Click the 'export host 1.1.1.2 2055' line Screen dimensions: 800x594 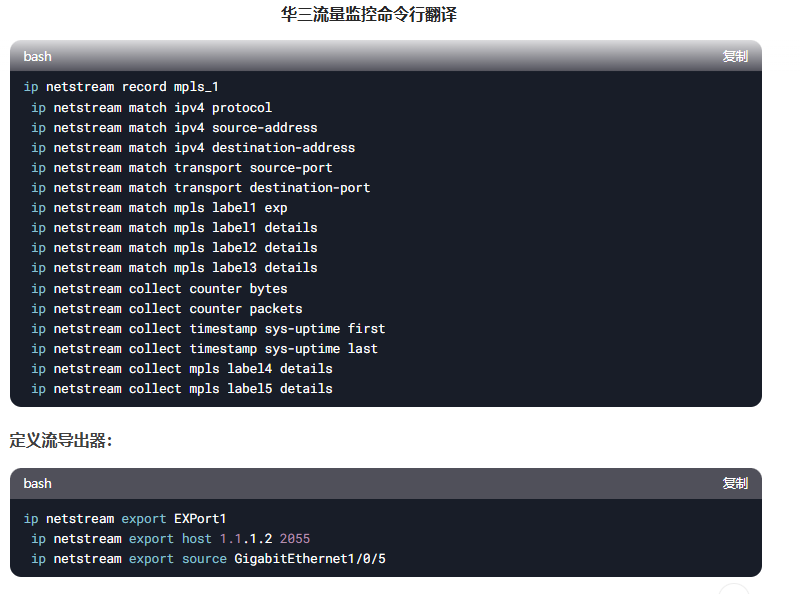tap(170, 539)
